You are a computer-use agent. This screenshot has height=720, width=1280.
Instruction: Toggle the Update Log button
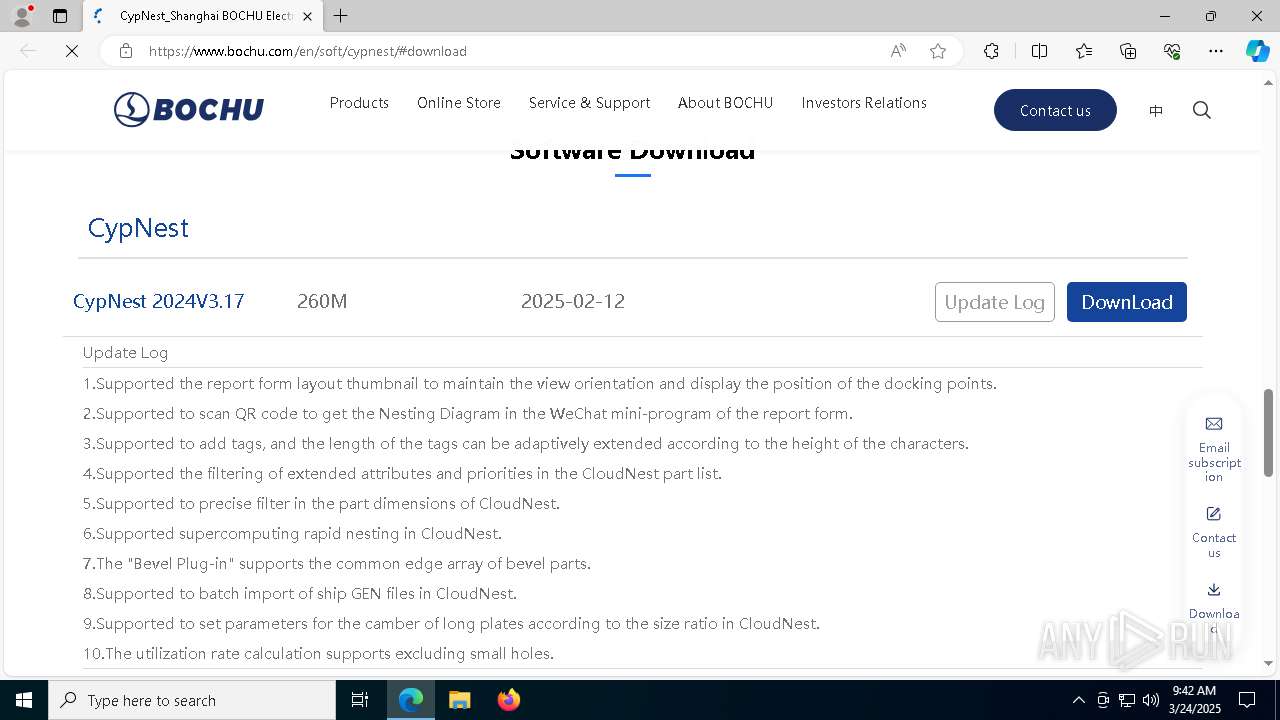995,302
